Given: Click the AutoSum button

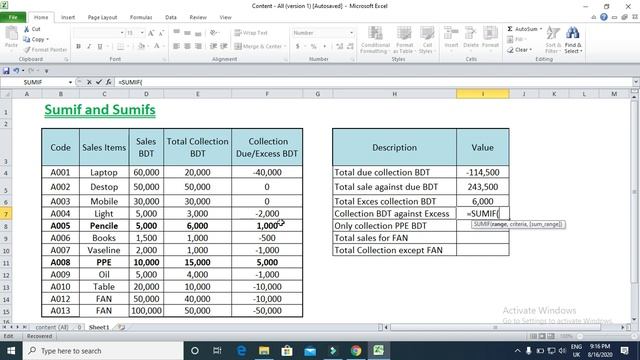Looking at the screenshot, I should [x=522, y=29].
